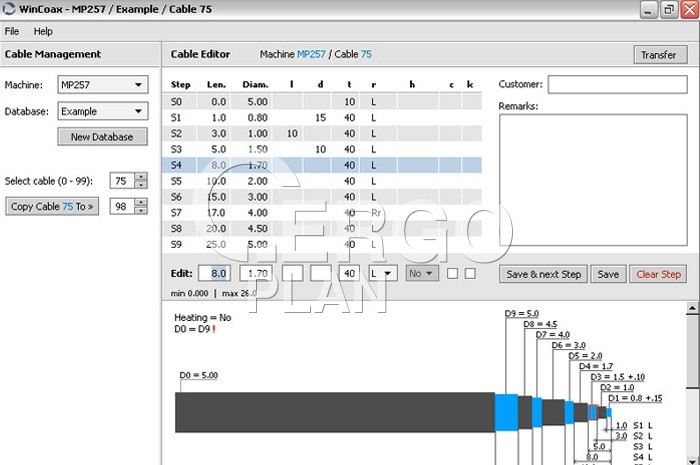Screen dimensions: 700x465
Task: Click the Step column header
Action: [180, 84]
